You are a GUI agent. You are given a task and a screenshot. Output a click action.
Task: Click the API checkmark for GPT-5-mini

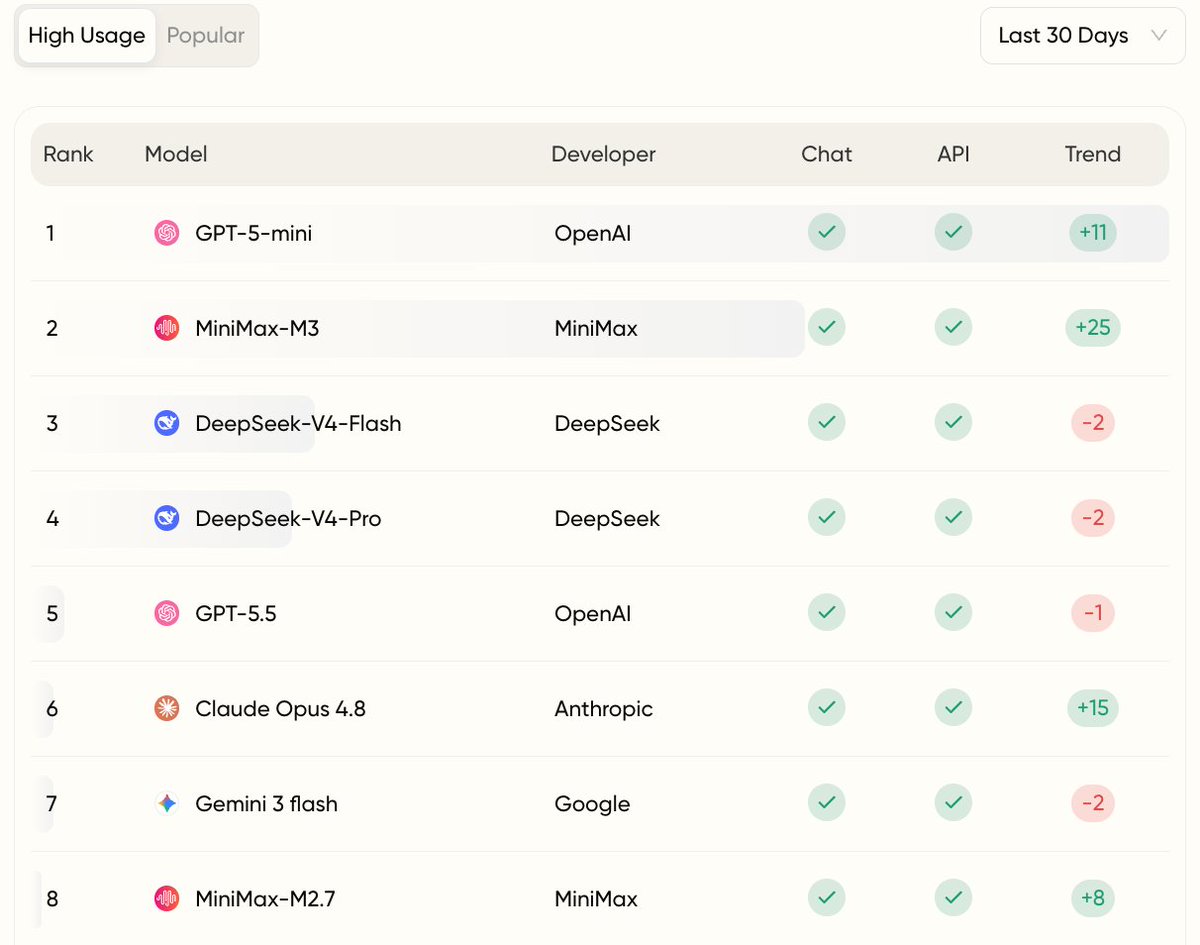pos(953,232)
